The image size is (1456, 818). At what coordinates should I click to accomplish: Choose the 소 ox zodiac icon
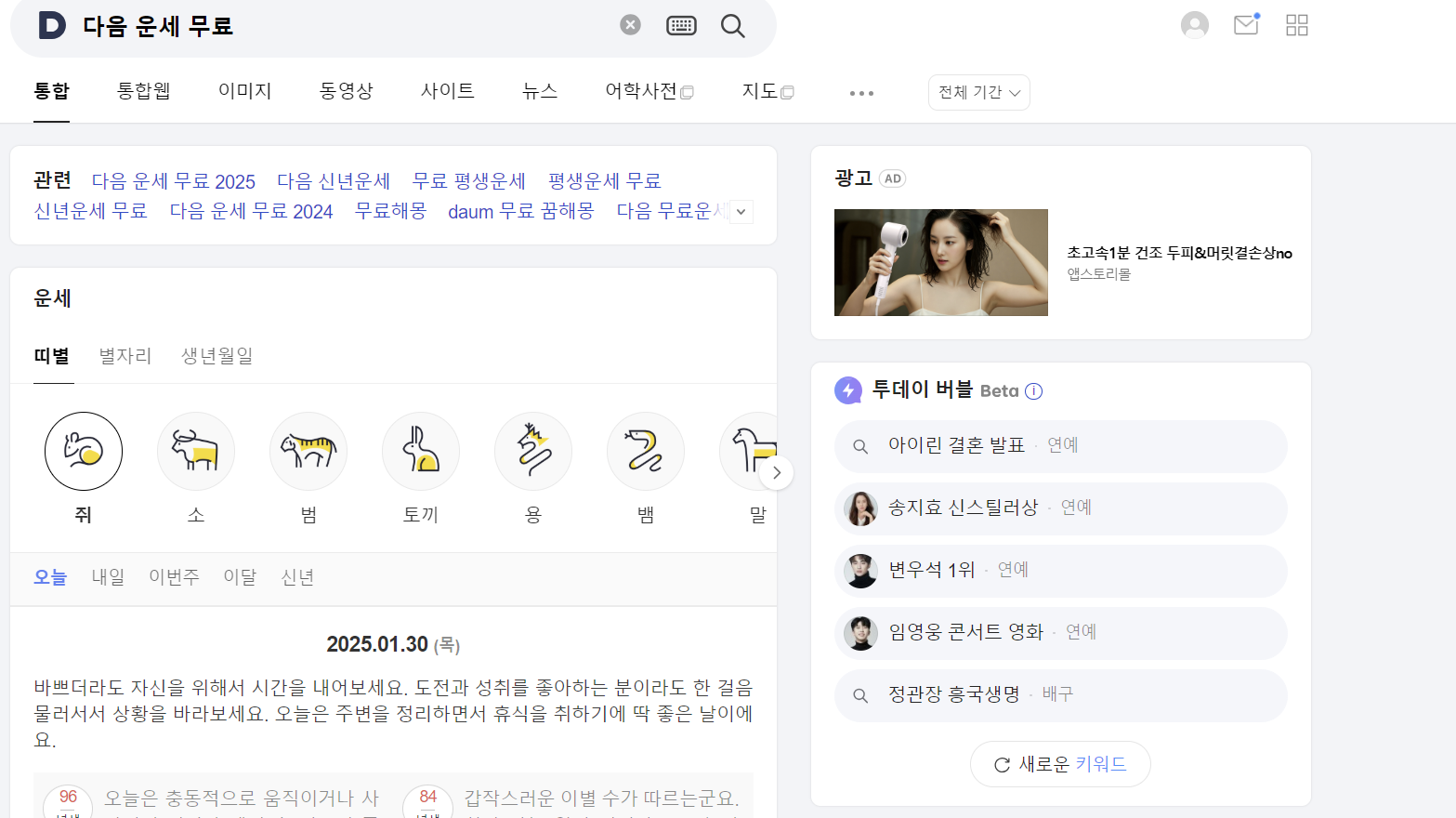click(x=196, y=452)
